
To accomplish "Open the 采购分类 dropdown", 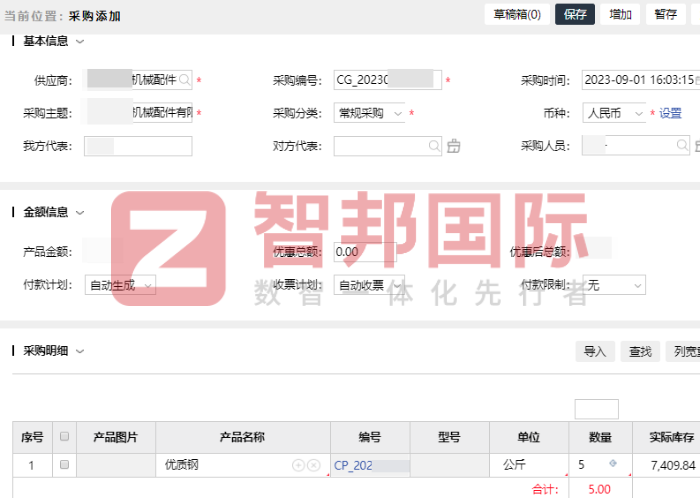I will click(369, 113).
